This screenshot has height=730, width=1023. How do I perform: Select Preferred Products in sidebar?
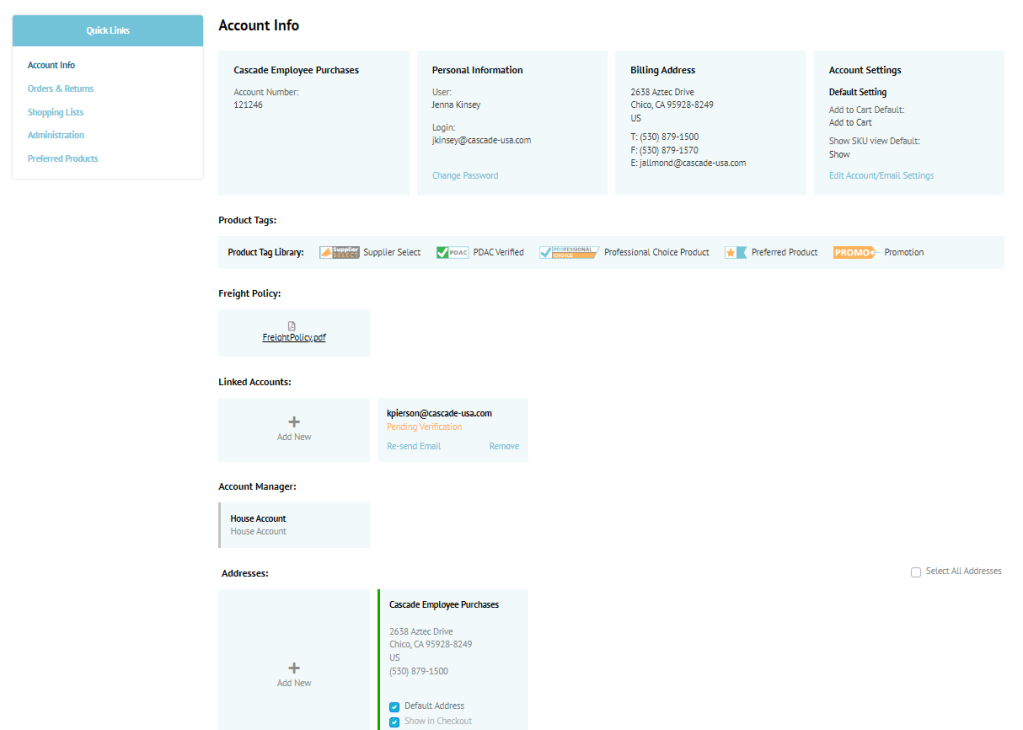tap(63, 158)
